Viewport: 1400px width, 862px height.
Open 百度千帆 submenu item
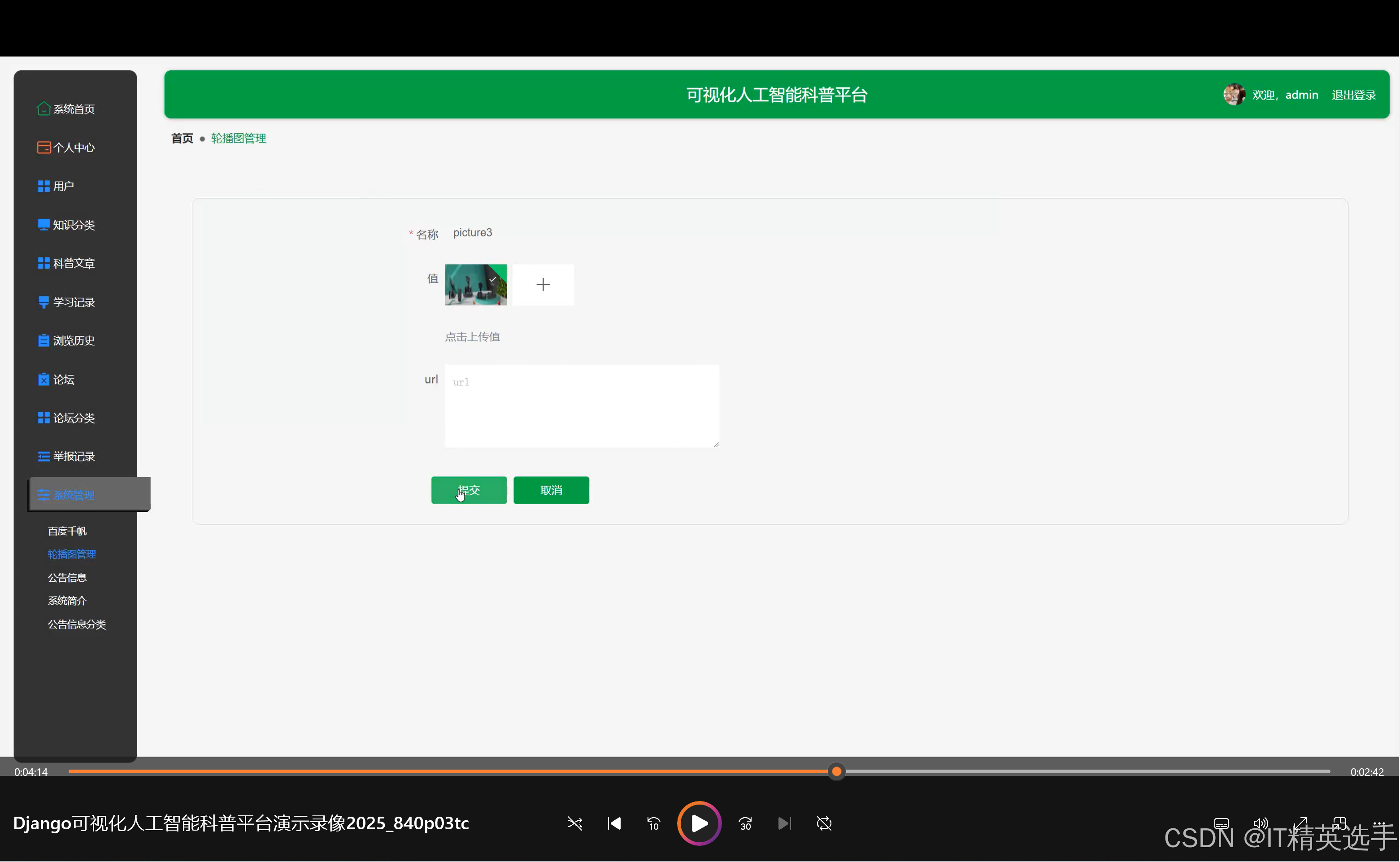(67, 531)
